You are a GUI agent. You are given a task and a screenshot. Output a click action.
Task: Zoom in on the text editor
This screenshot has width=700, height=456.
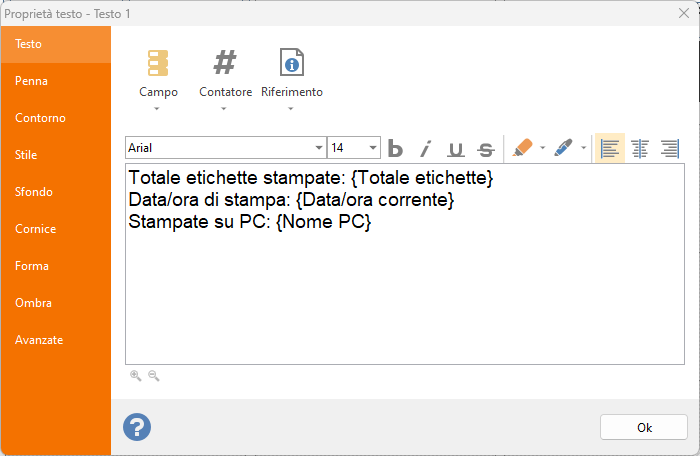[136, 376]
